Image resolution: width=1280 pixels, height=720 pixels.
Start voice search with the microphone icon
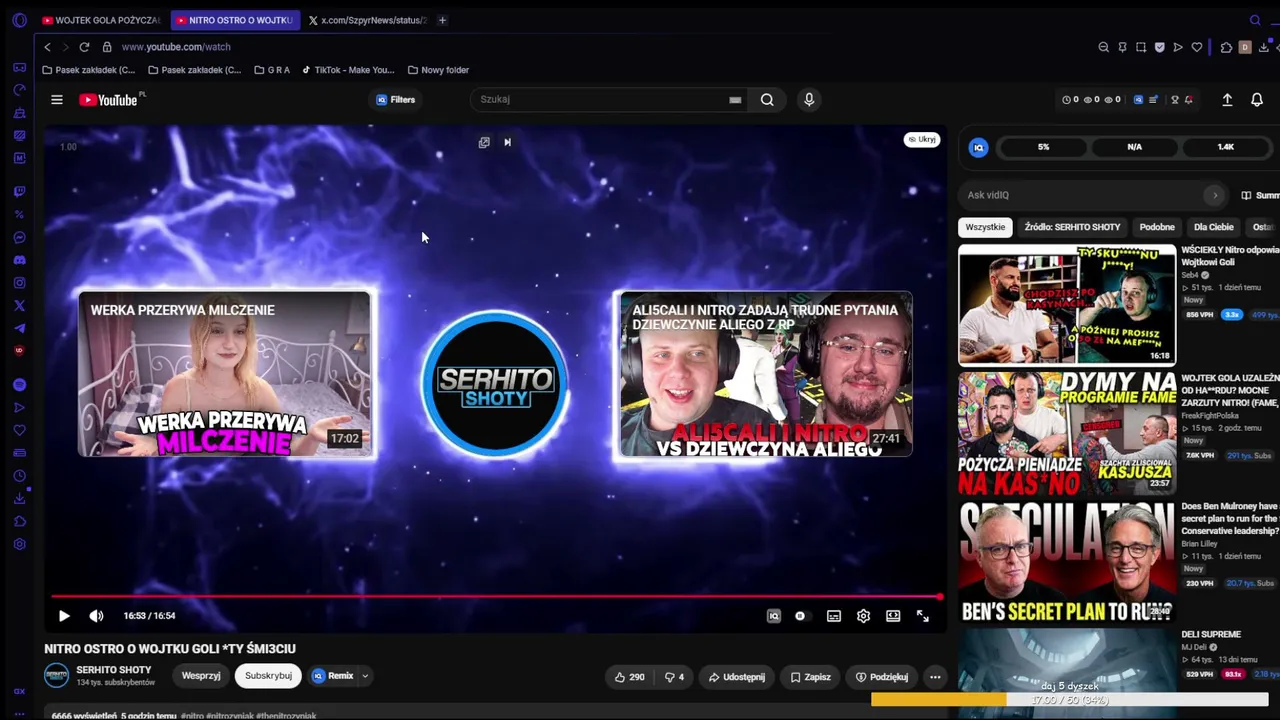click(809, 100)
